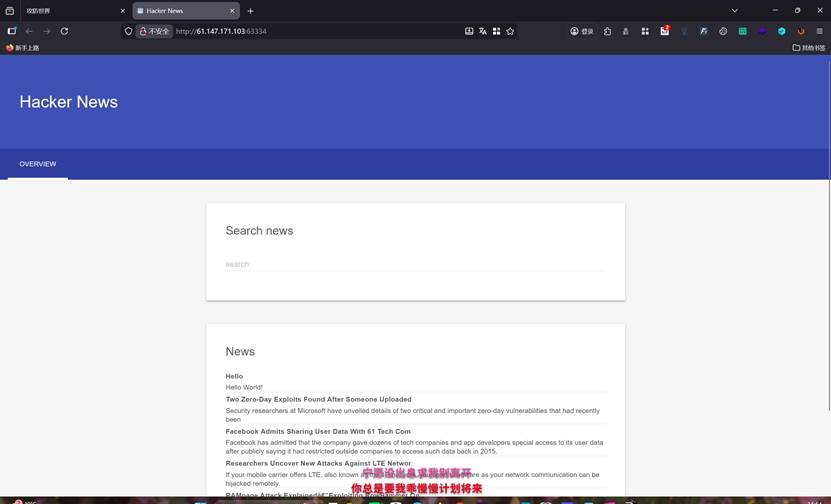Select the Hello news title
This screenshot has height=504, width=831.
point(234,376)
